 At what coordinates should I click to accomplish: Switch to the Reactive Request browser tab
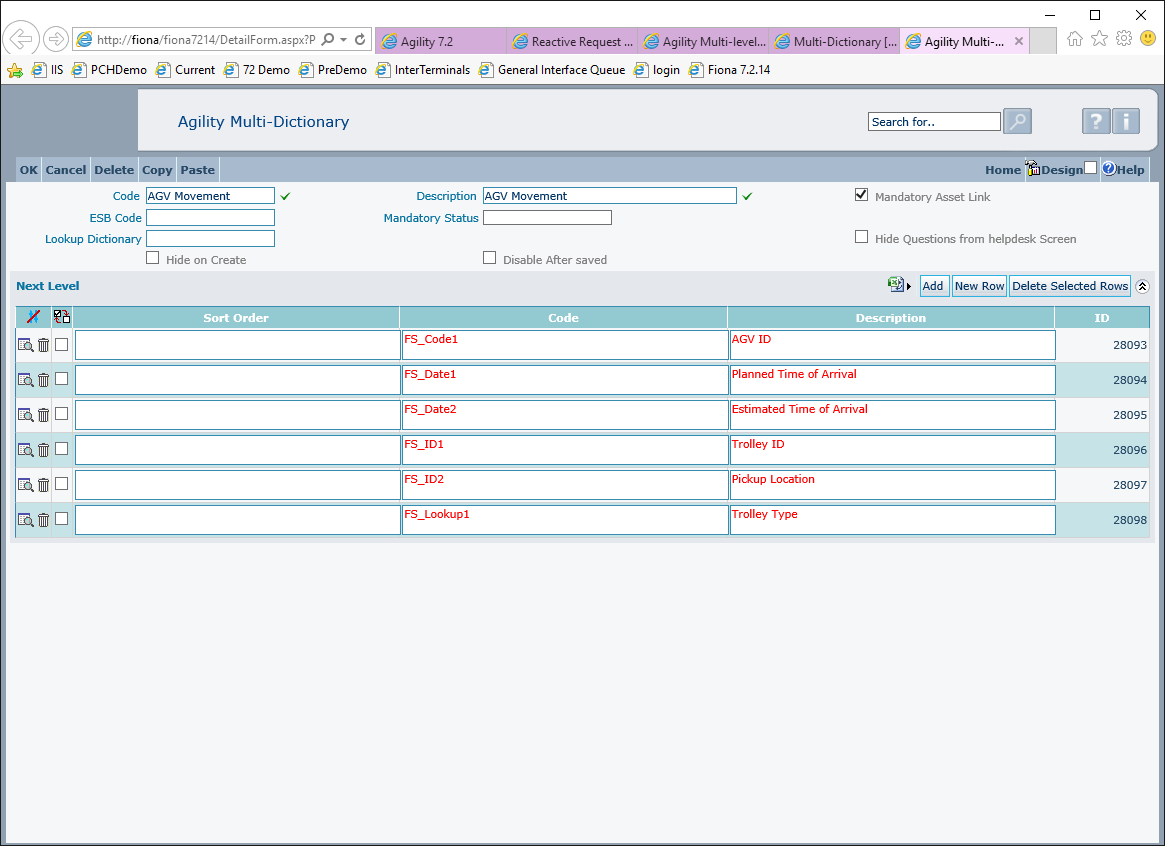(x=573, y=42)
